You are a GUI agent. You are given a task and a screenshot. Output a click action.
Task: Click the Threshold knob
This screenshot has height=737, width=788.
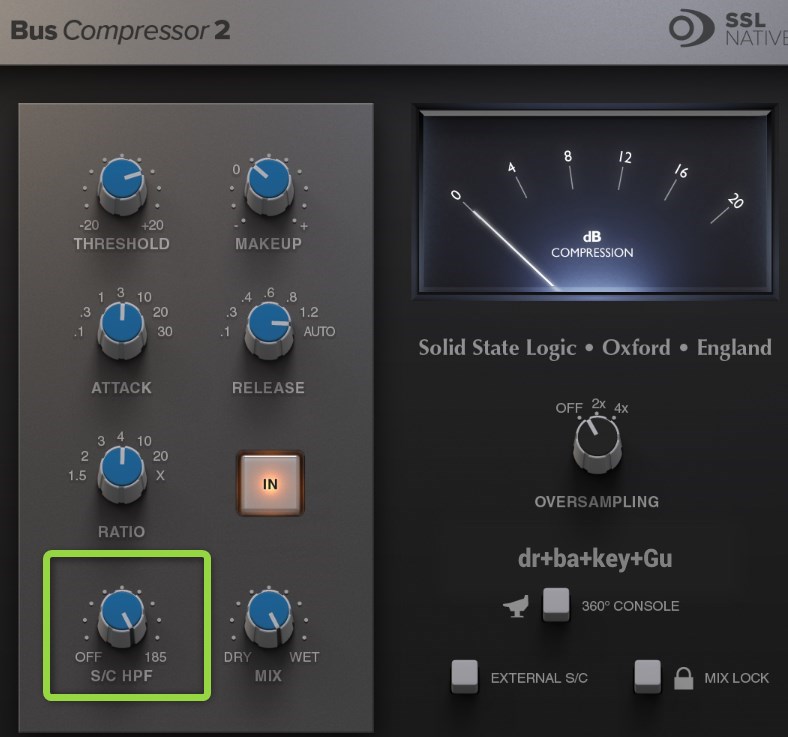(121, 183)
